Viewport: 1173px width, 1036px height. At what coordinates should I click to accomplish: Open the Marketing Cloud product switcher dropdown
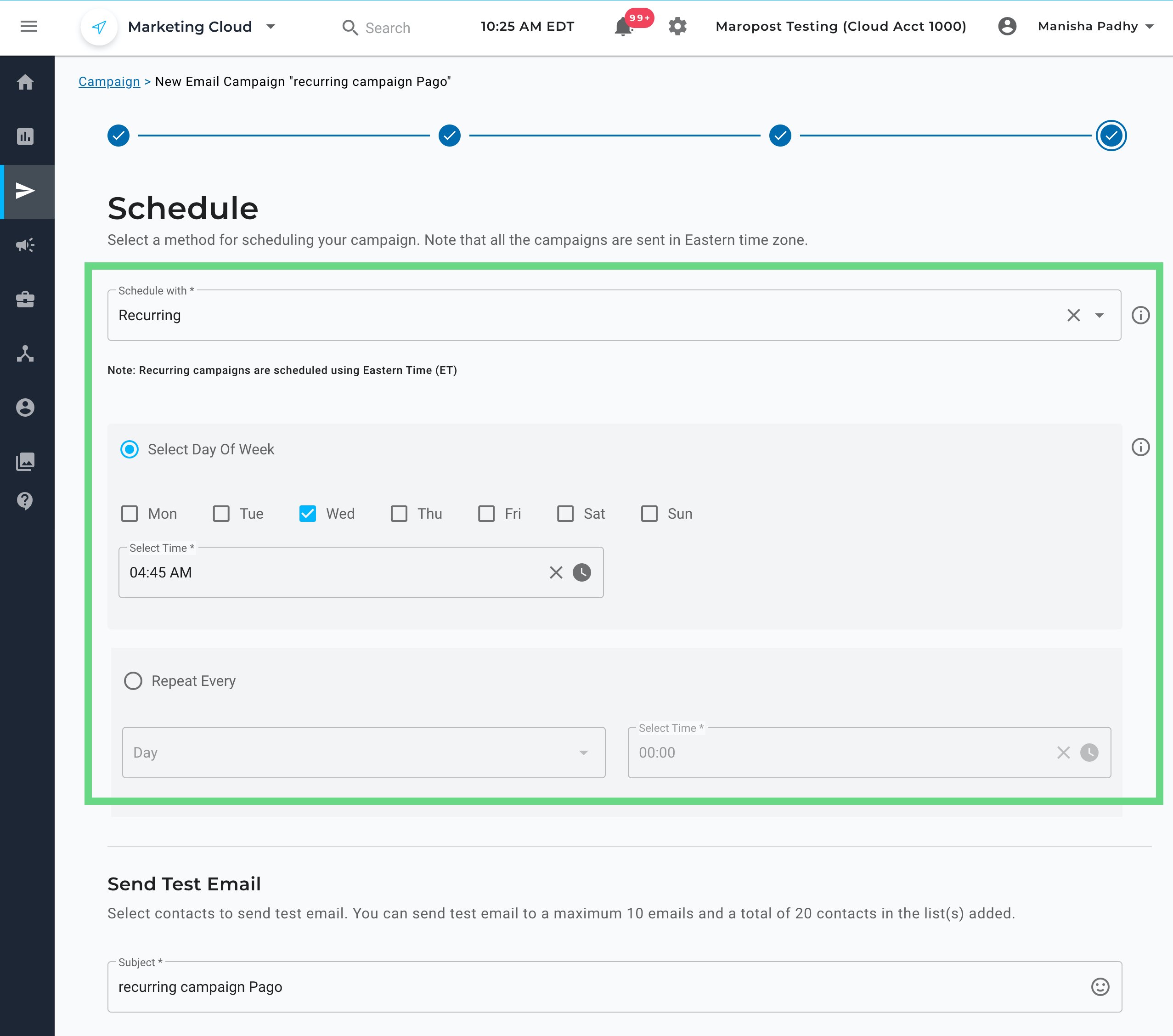271,26
